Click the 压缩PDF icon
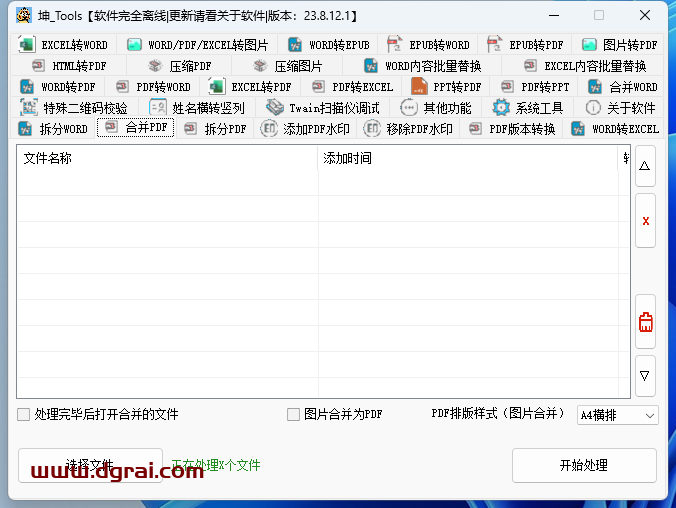 point(155,66)
